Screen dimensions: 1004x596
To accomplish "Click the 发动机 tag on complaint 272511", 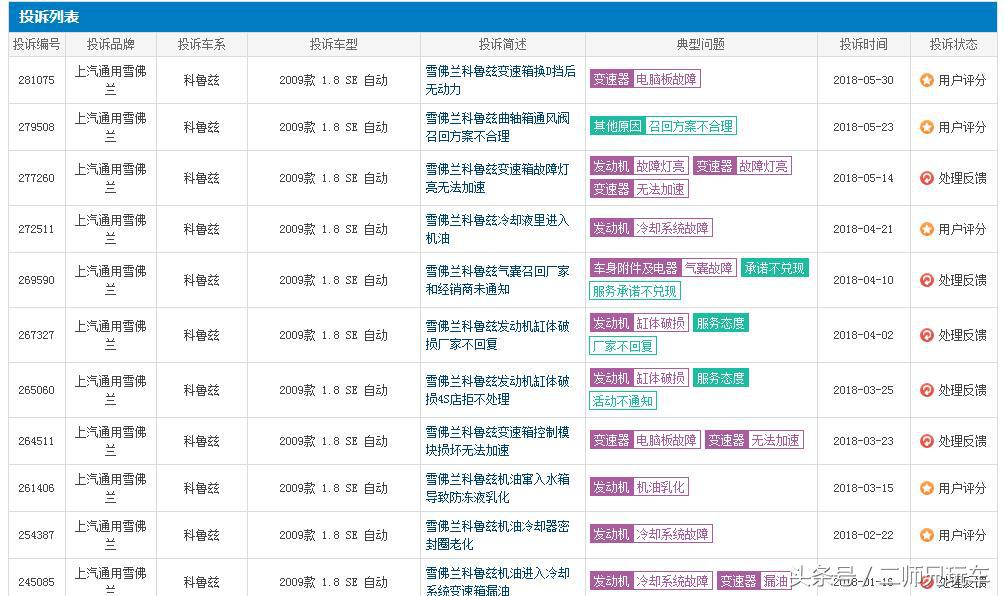I will coord(611,228).
